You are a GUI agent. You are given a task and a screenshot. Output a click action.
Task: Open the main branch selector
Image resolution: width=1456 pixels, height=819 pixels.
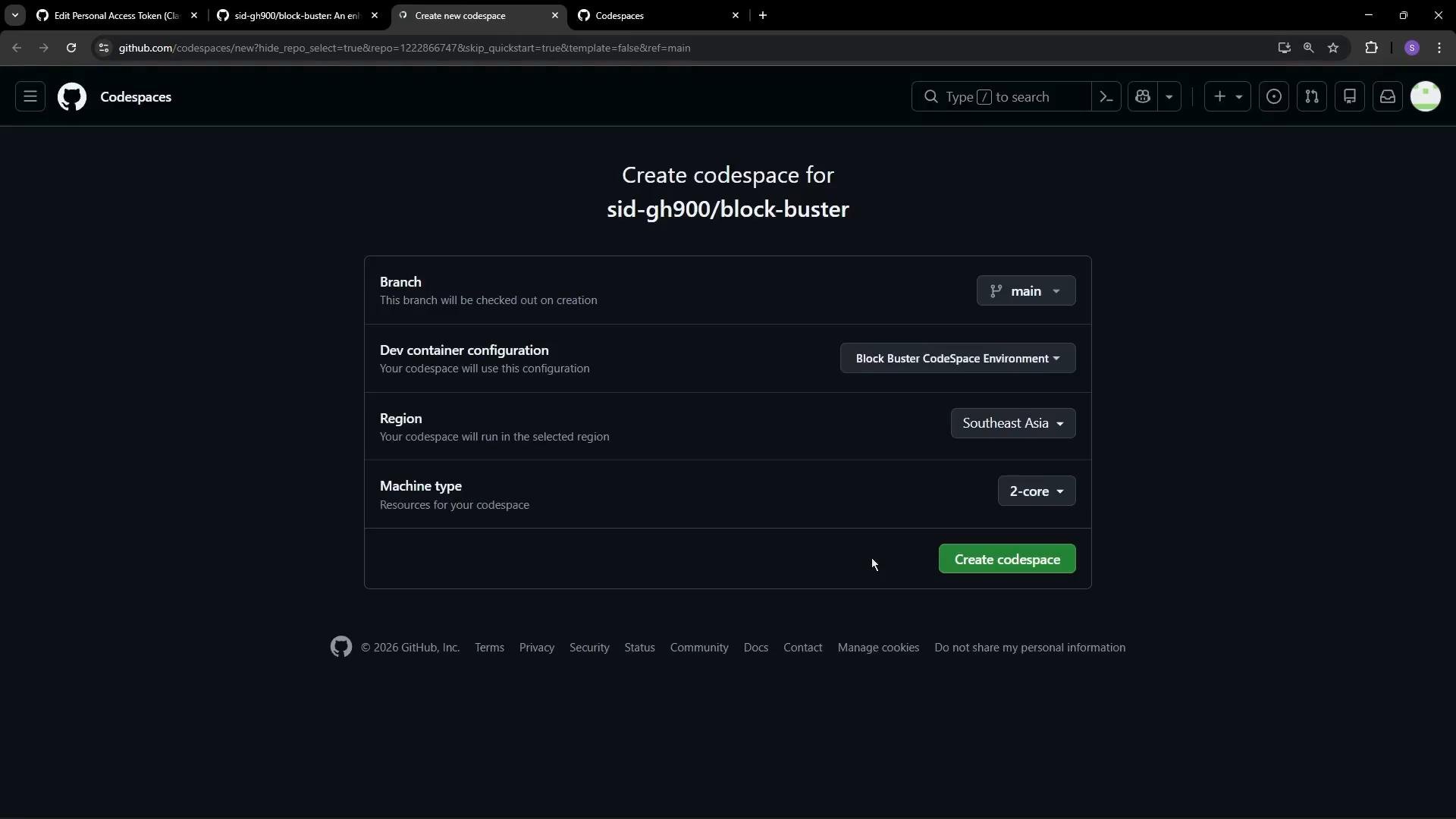click(1026, 290)
